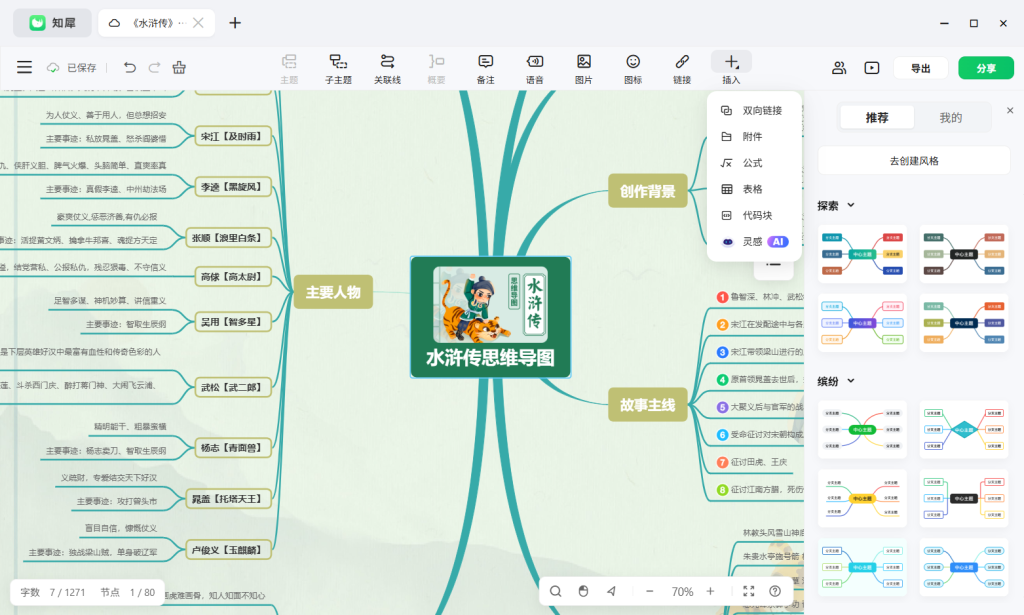Enter fullscreen with the expand icon
Screen dimensions: 1024x615
tap(748, 591)
